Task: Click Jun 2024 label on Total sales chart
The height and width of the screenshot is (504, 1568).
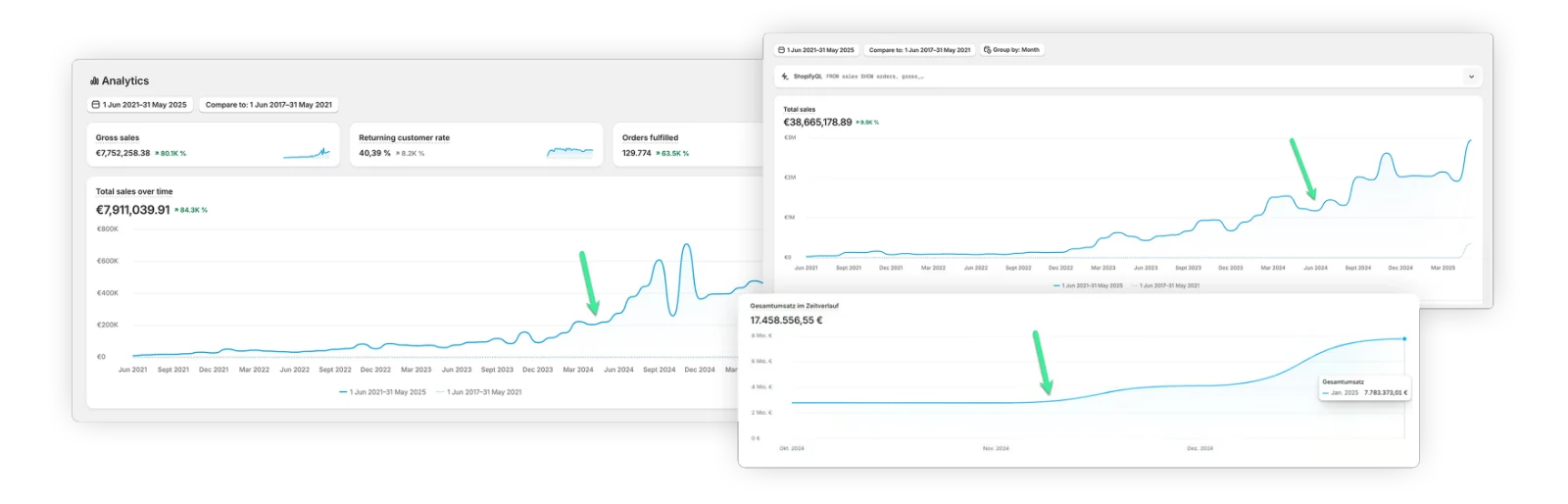Action: pos(1315,268)
